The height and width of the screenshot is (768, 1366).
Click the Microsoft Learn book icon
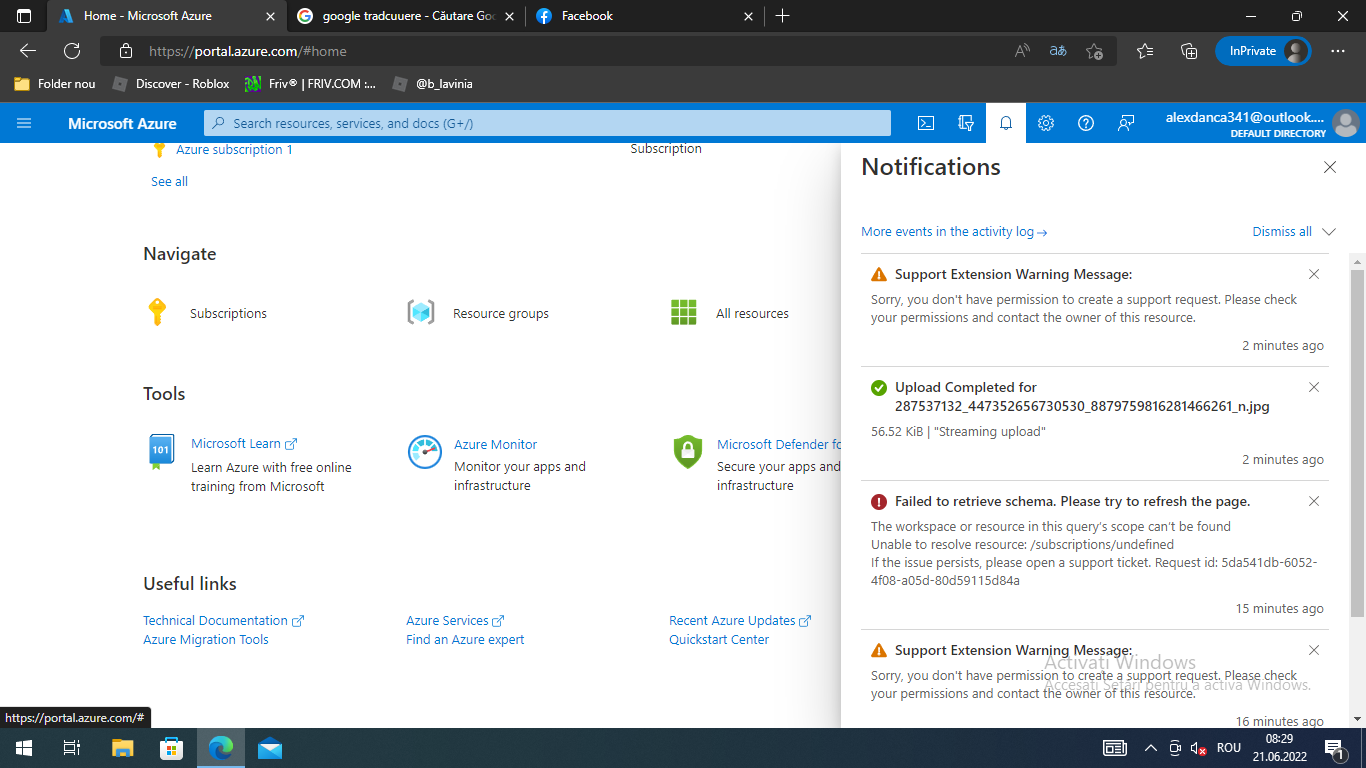pyautogui.click(x=161, y=452)
